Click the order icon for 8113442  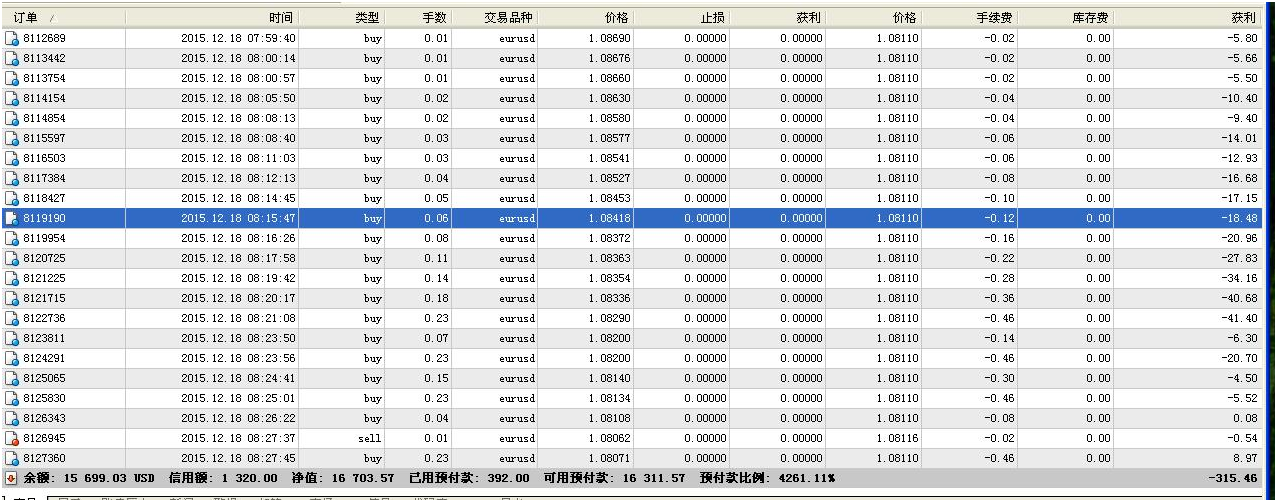tap(12, 58)
